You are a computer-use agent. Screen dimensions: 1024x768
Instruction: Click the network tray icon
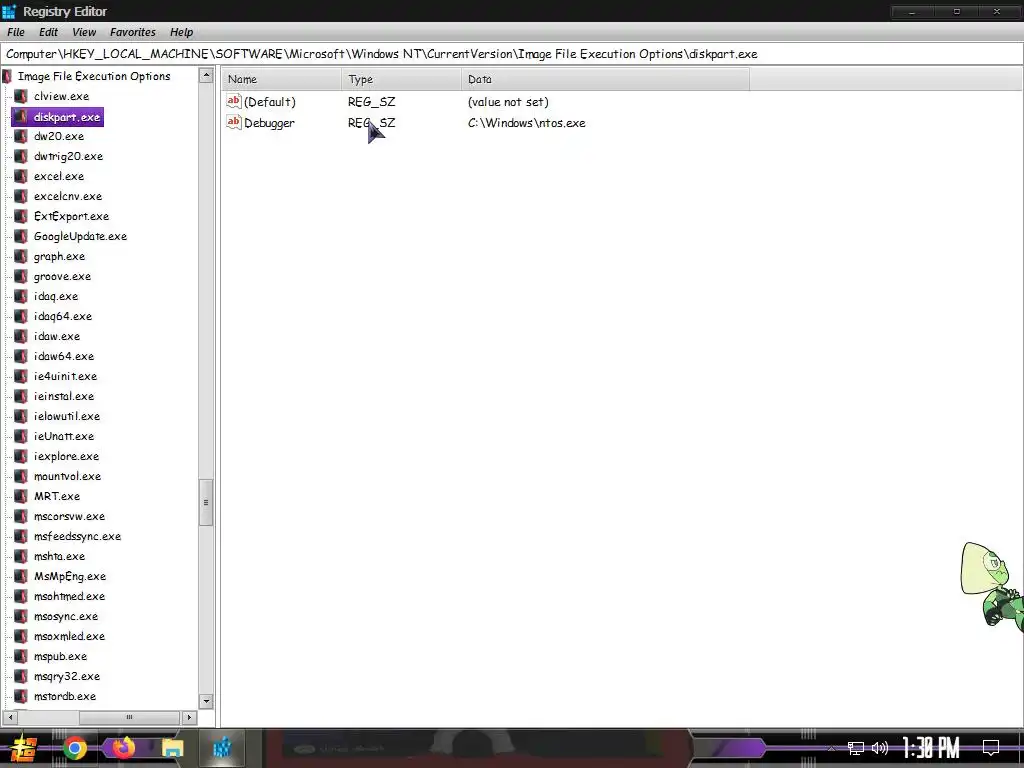coord(856,748)
